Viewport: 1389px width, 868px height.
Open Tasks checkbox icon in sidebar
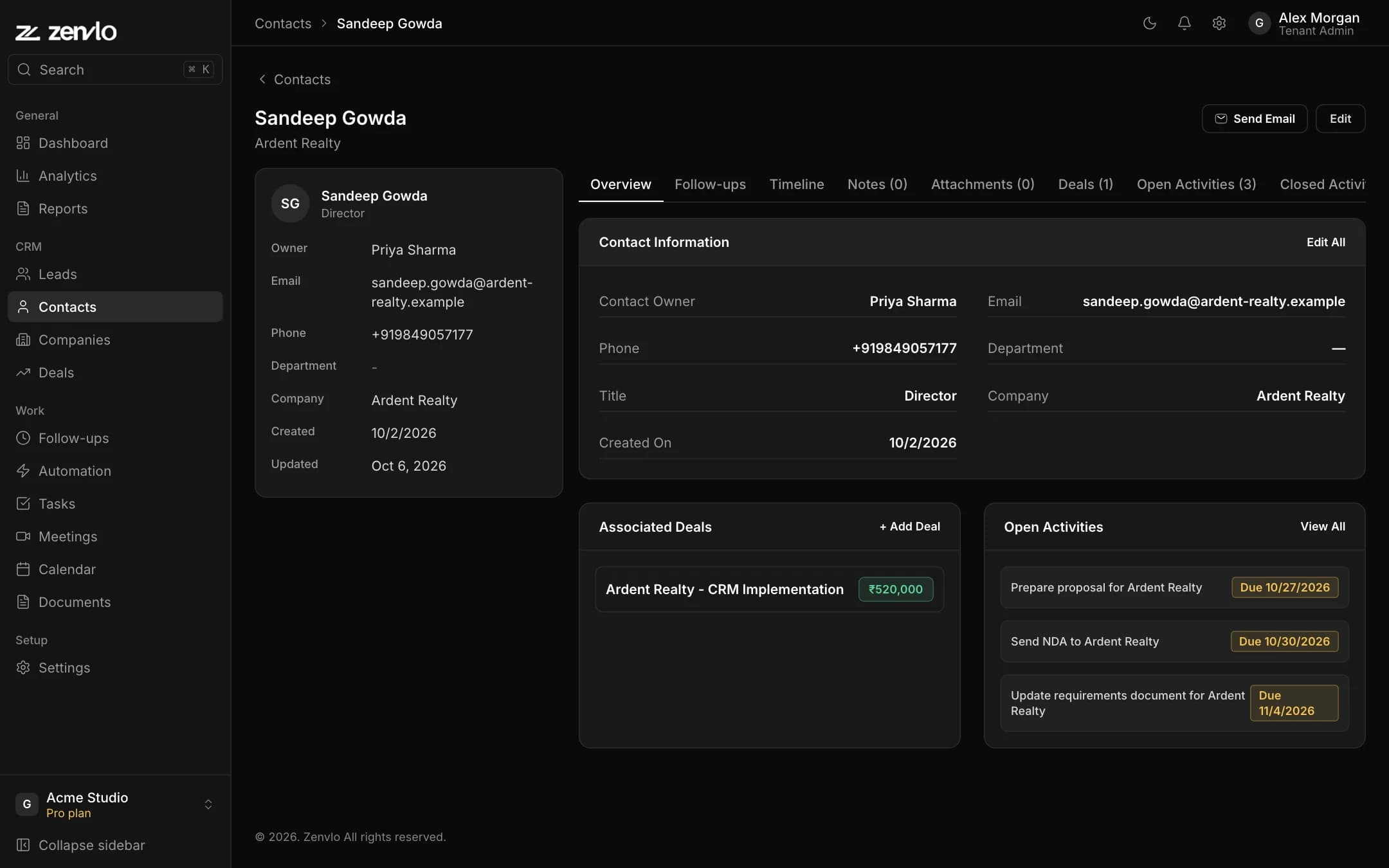tap(23, 503)
